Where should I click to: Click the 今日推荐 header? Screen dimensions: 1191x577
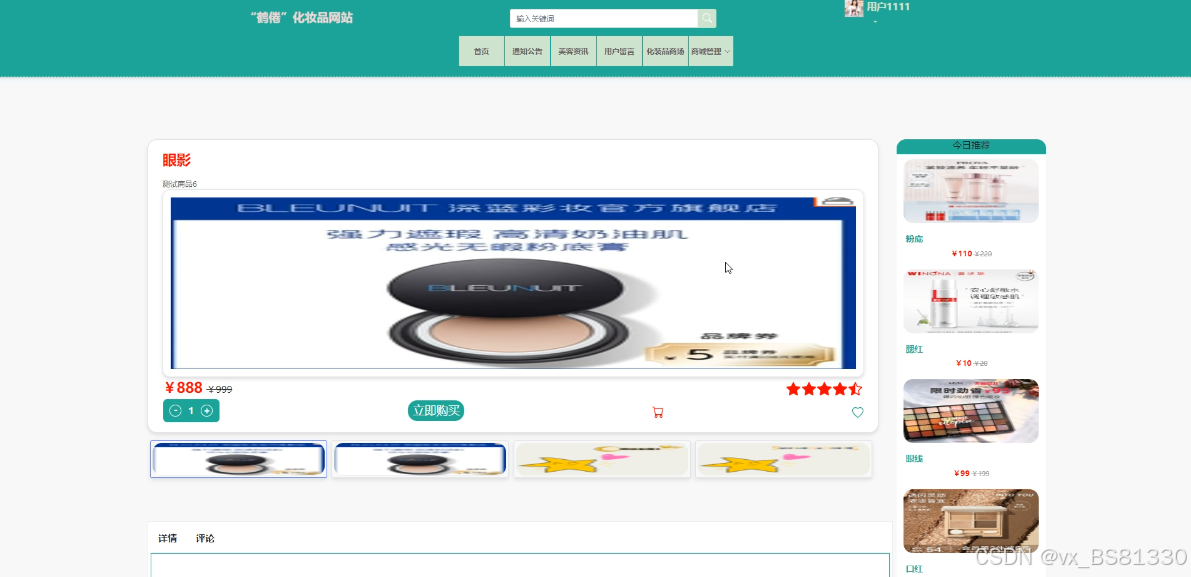(x=971, y=145)
